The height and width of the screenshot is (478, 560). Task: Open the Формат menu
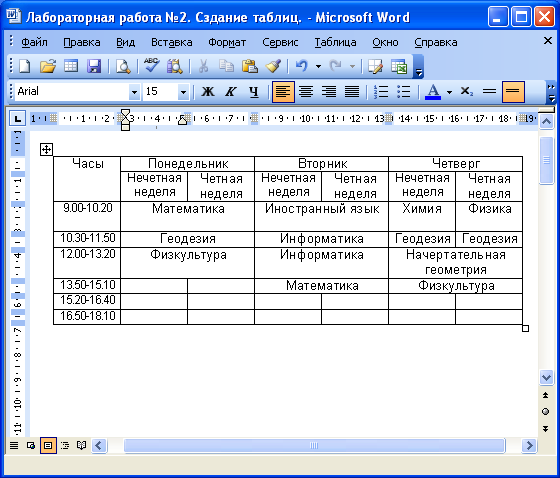(x=227, y=42)
